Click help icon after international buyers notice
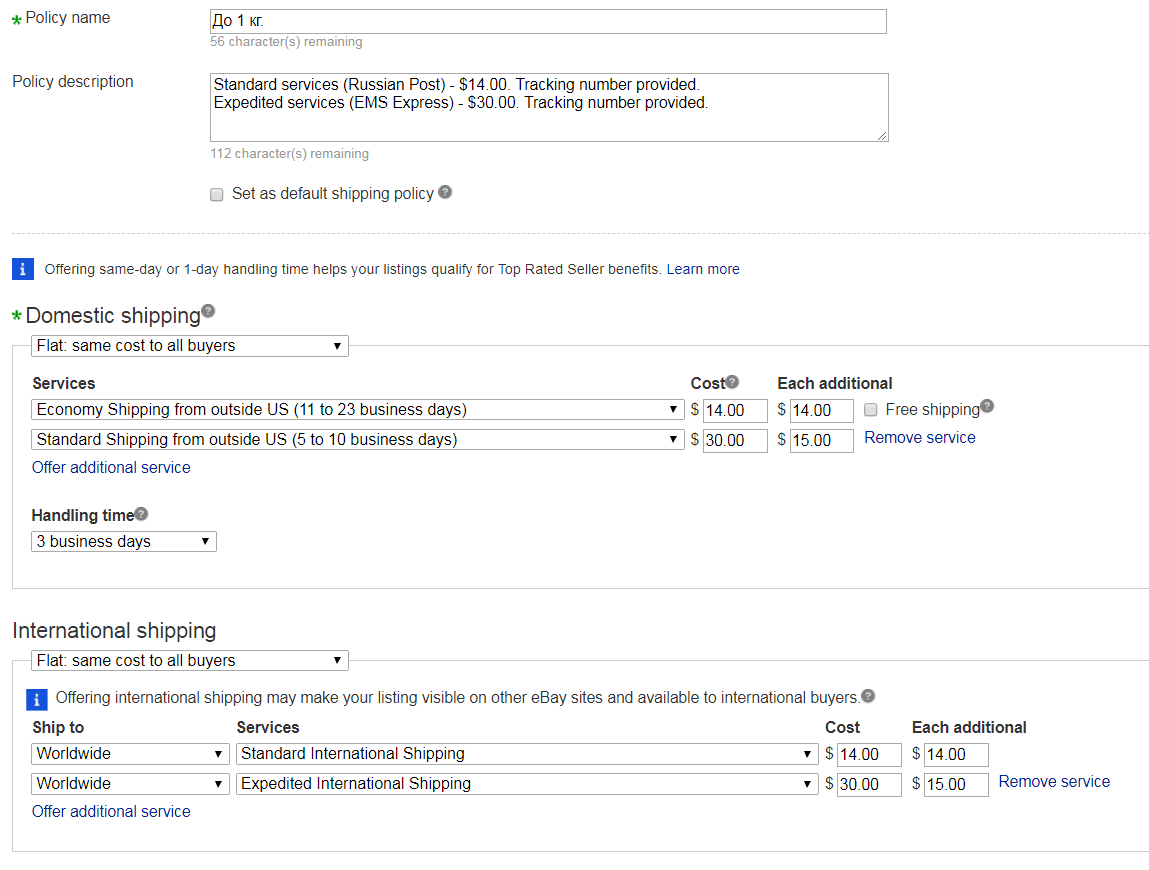 click(x=868, y=696)
